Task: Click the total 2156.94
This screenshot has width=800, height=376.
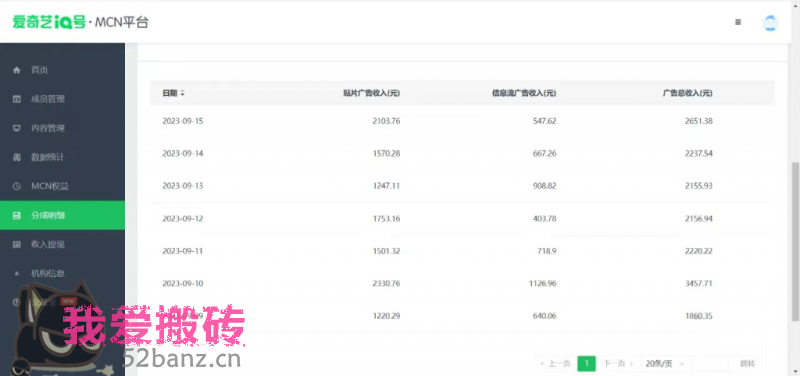Action: pos(699,218)
